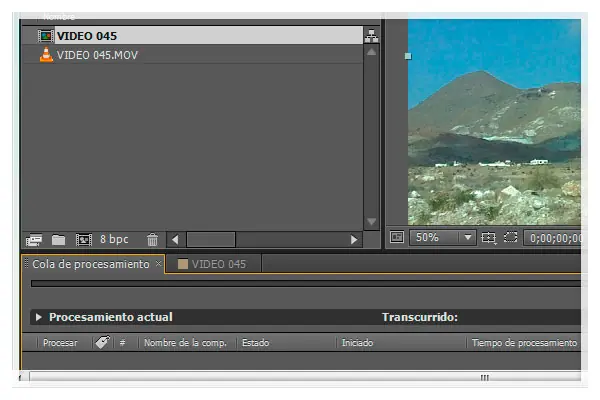
Task: Click the composition icon beside VIDEO 045
Action: click(46, 36)
